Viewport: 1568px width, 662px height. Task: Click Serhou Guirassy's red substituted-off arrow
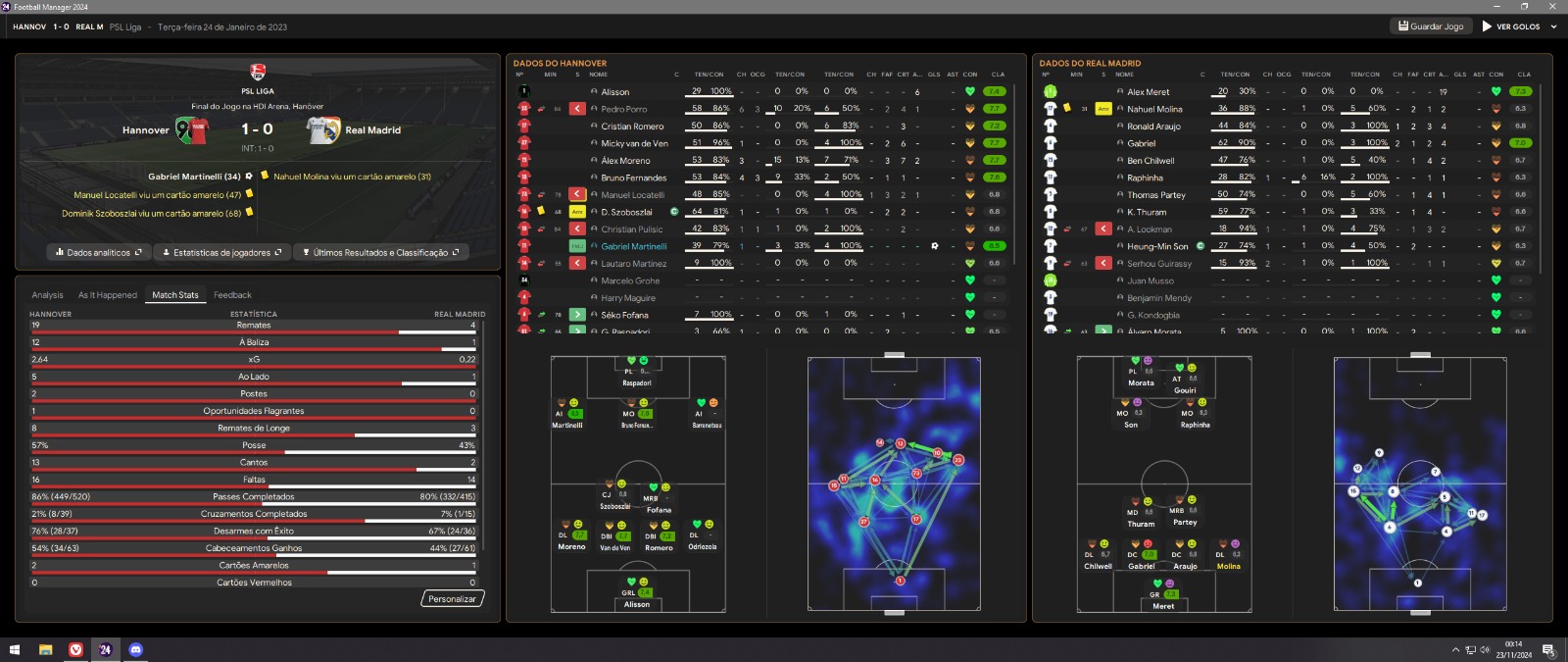pos(1103,263)
